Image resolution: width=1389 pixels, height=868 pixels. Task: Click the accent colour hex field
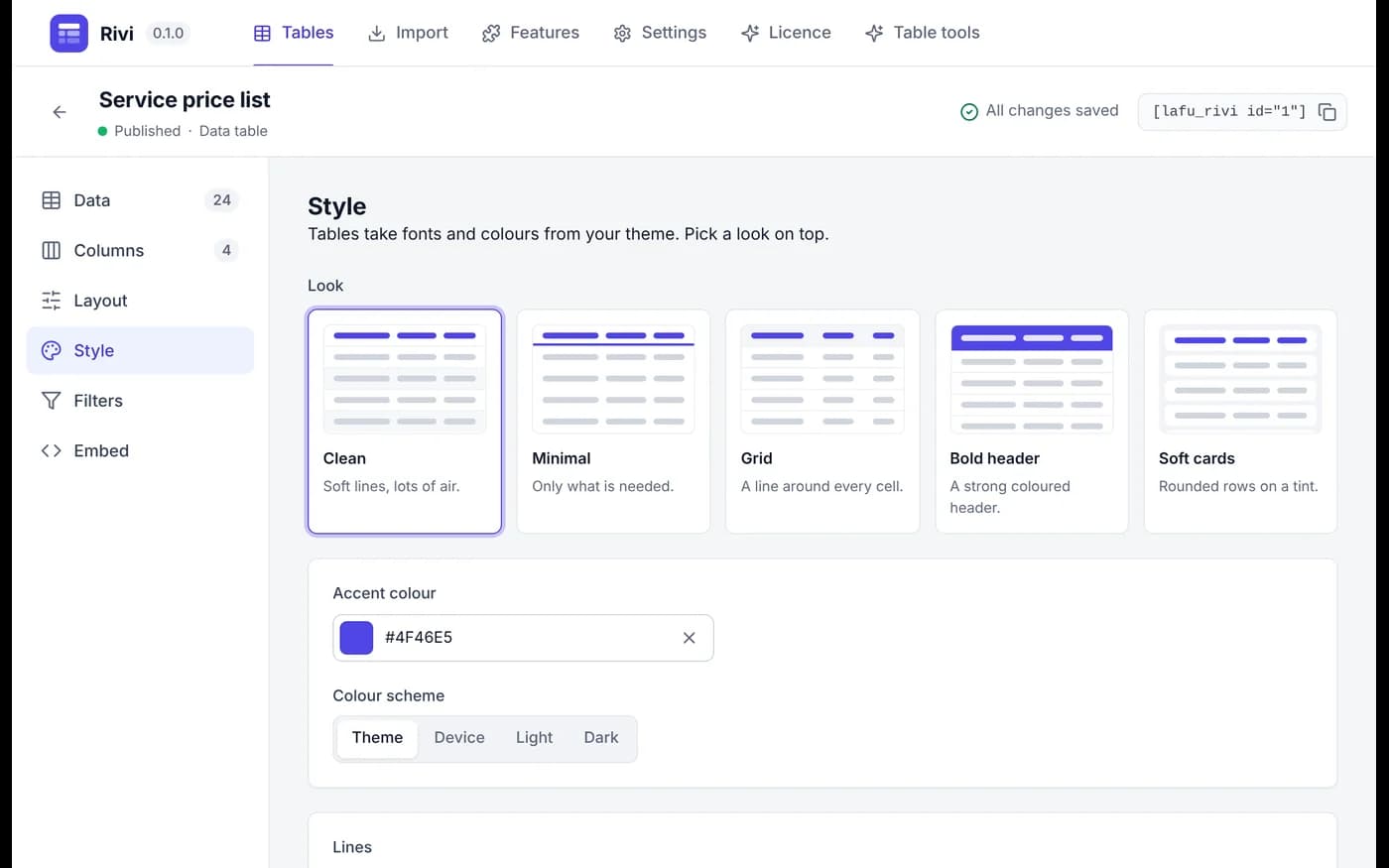tap(523, 638)
